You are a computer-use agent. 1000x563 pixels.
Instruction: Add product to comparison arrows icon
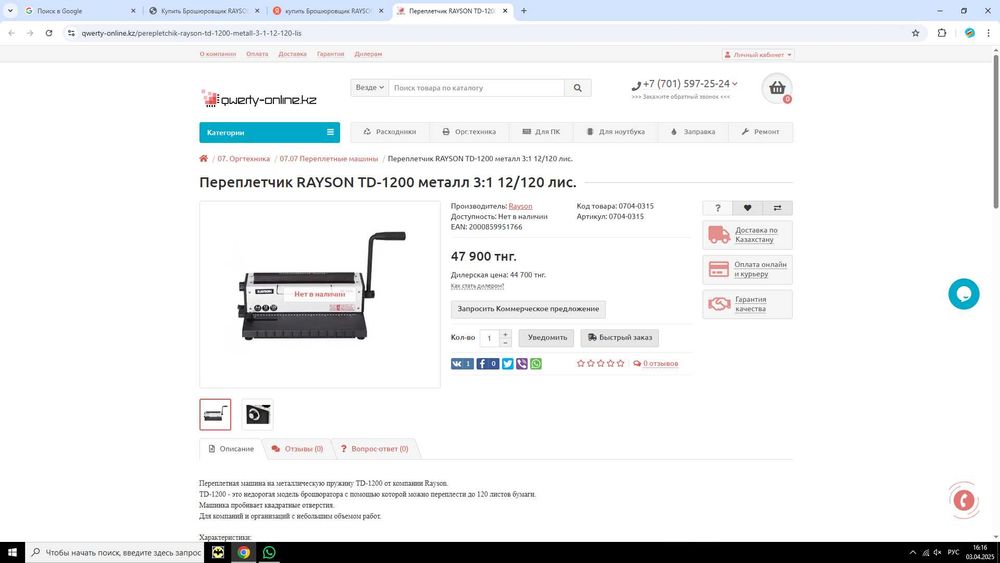tap(777, 208)
